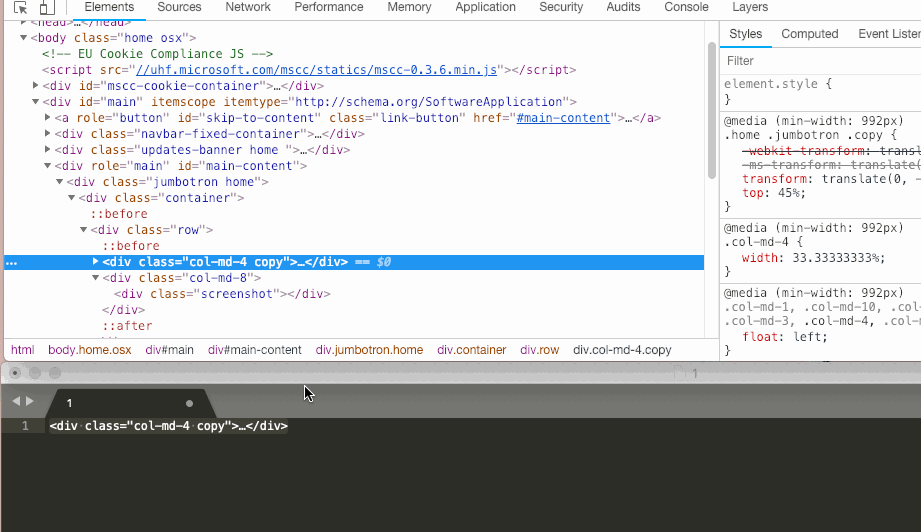Toggle the device toolbar icon
The image size is (921, 532).
click(47, 8)
